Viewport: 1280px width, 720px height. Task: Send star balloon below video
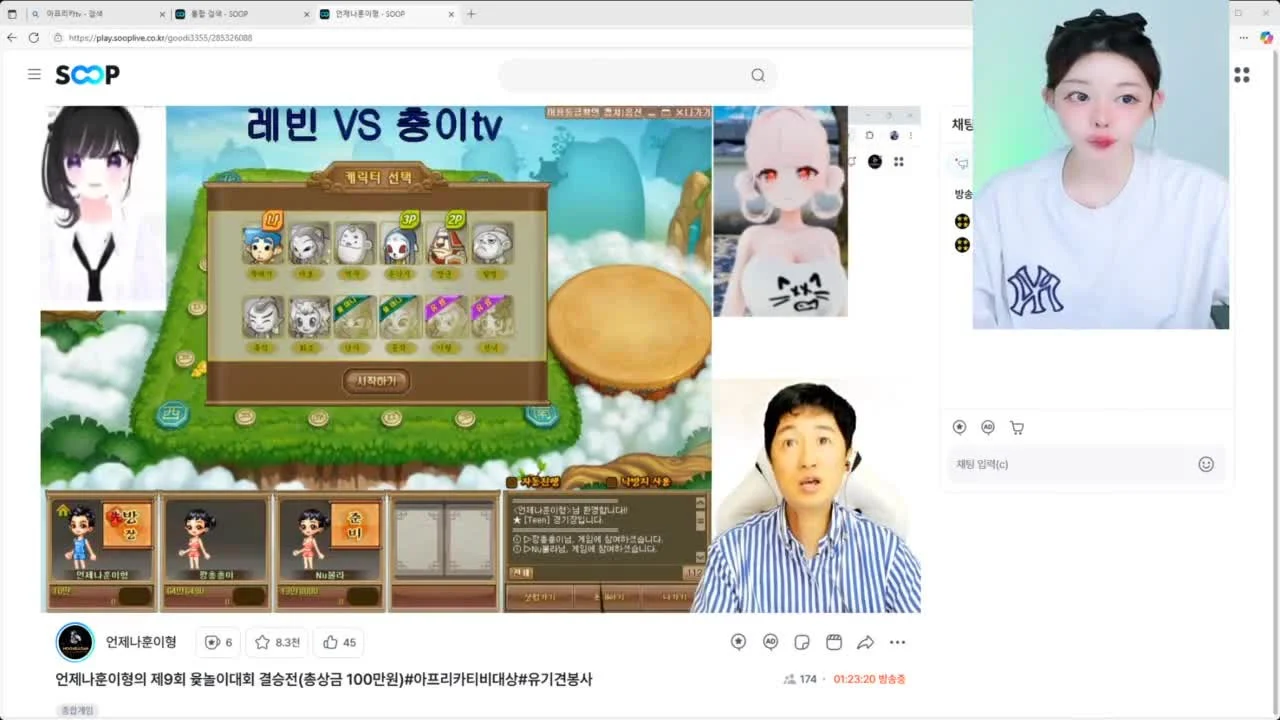738,642
